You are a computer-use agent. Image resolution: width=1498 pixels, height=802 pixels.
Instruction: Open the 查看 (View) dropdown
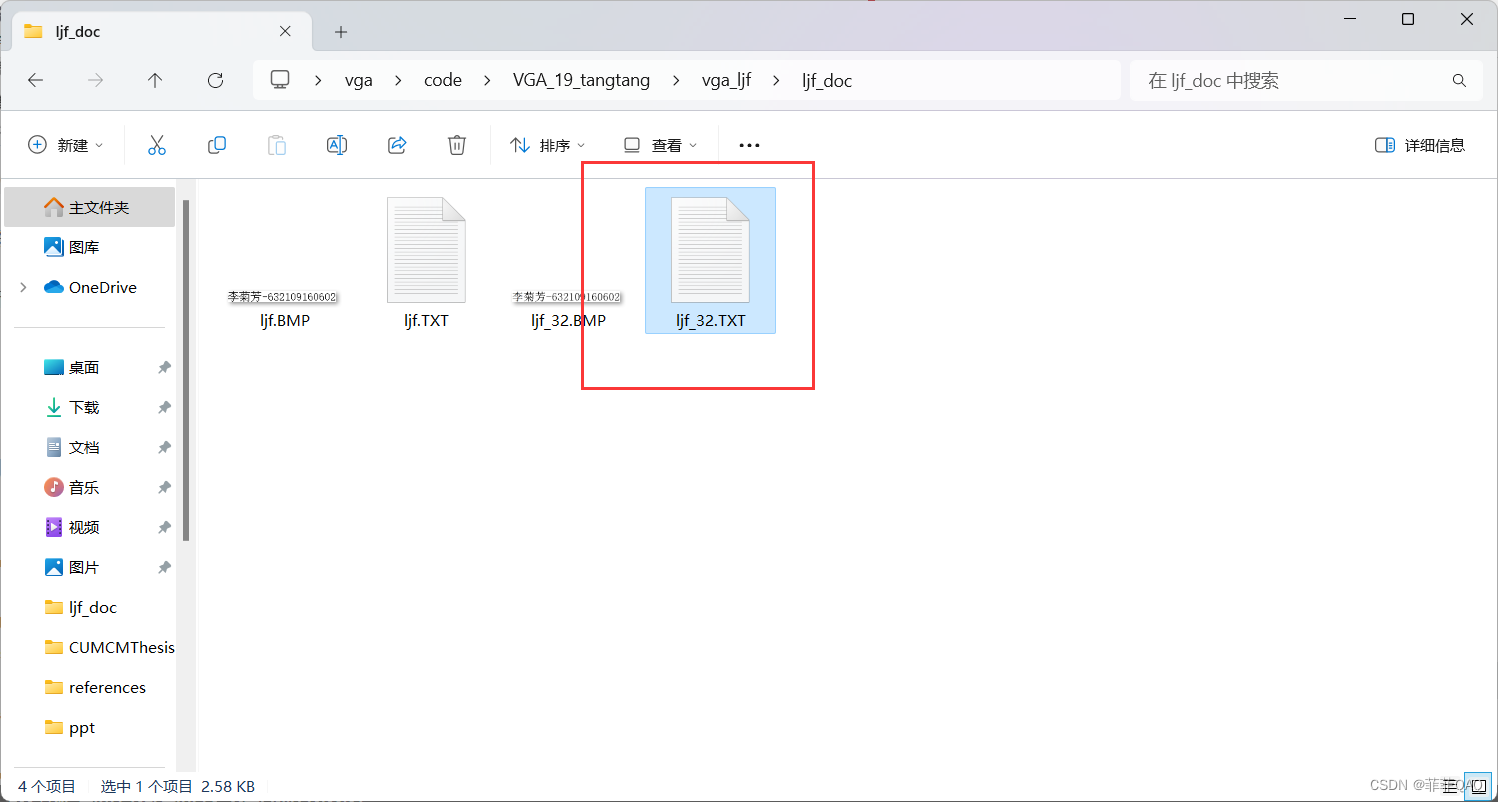(660, 145)
